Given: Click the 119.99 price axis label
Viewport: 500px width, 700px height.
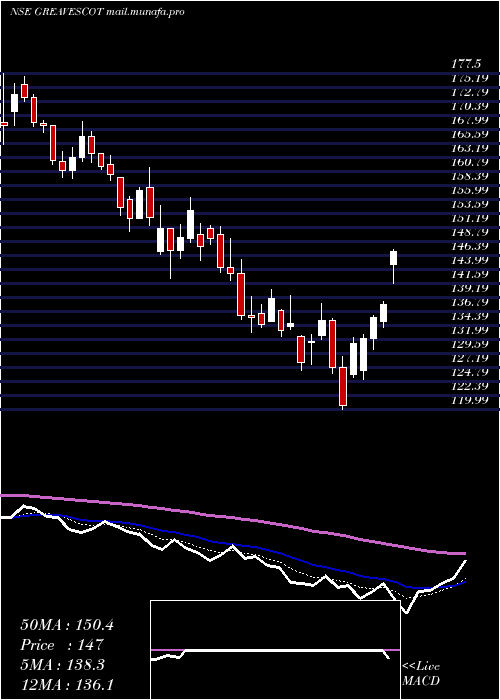Looking at the screenshot, I should [x=470, y=400].
